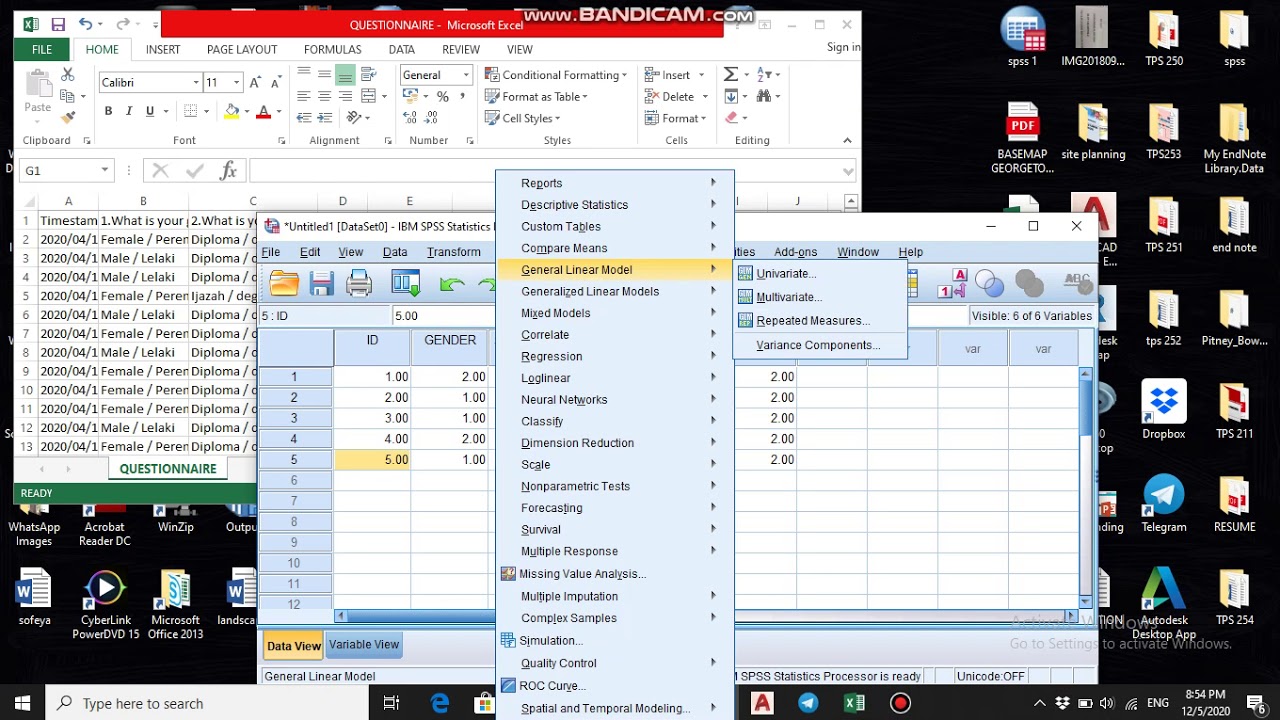Viewport: 1280px width, 720px height.
Task: Click SPSS Value Labels icon in toolbar
Action: [x=951, y=284]
